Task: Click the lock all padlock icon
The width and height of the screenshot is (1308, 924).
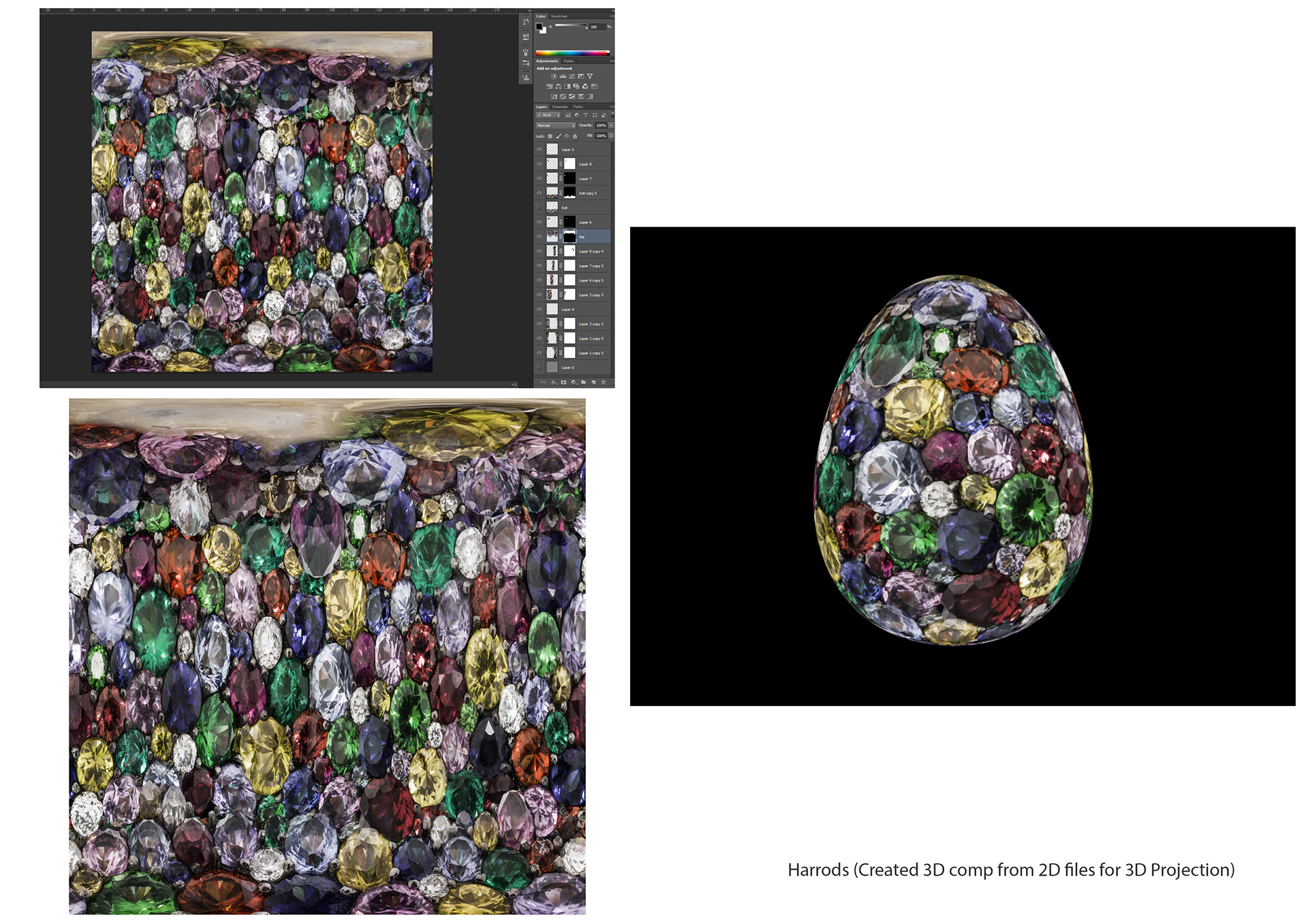Action: click(x=575, y=136)
